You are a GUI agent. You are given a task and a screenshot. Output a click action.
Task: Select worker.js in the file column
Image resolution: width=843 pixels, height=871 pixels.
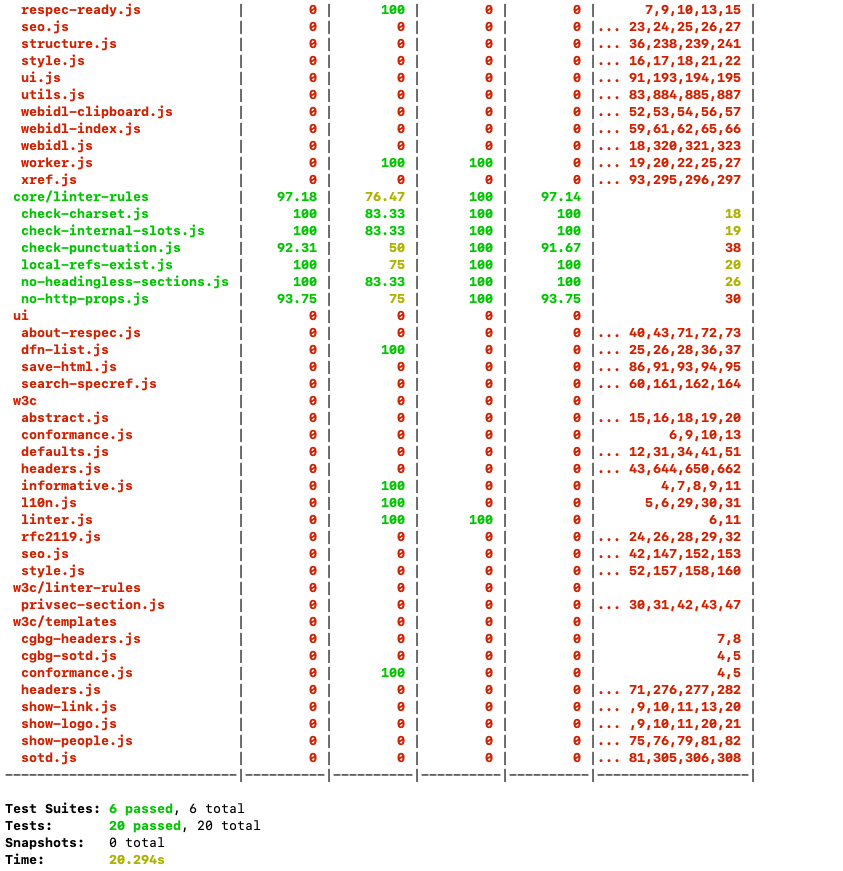click(x=57, y=163)
